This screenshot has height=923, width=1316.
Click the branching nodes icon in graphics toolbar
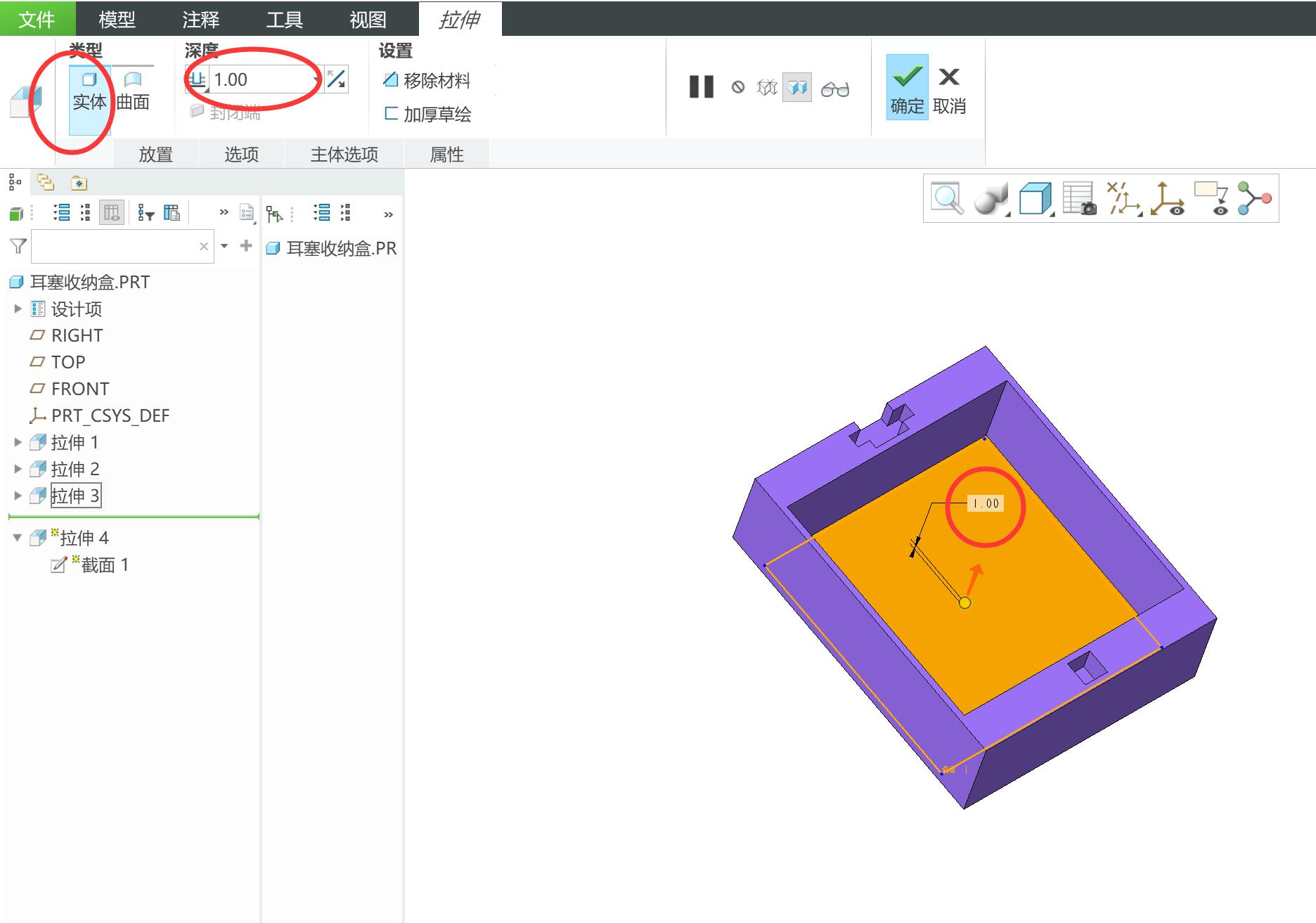pos(1254,198)
